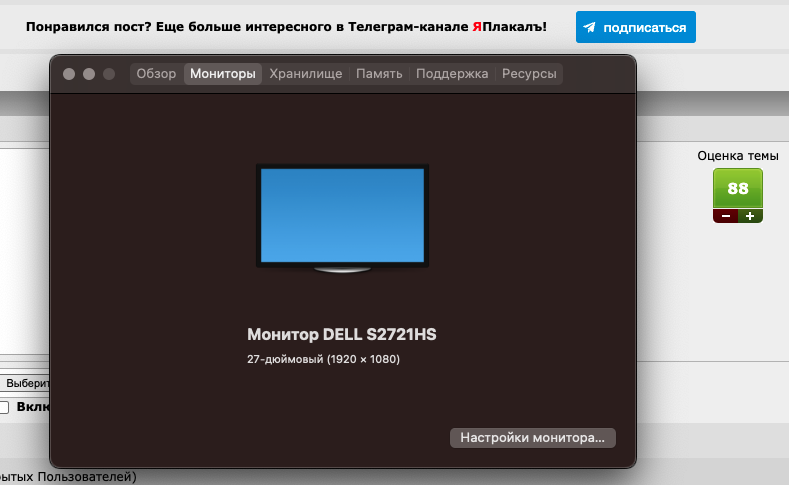789x485 pixels.
Task: Click the green 88 rating score
Action: tap(738, 189)
